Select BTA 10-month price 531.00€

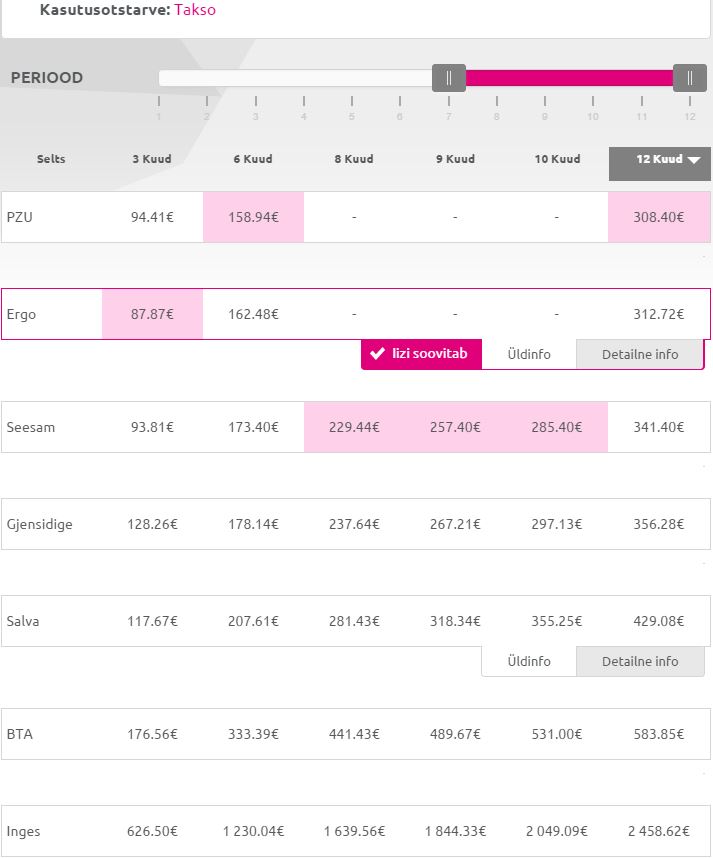click(557, 734)
